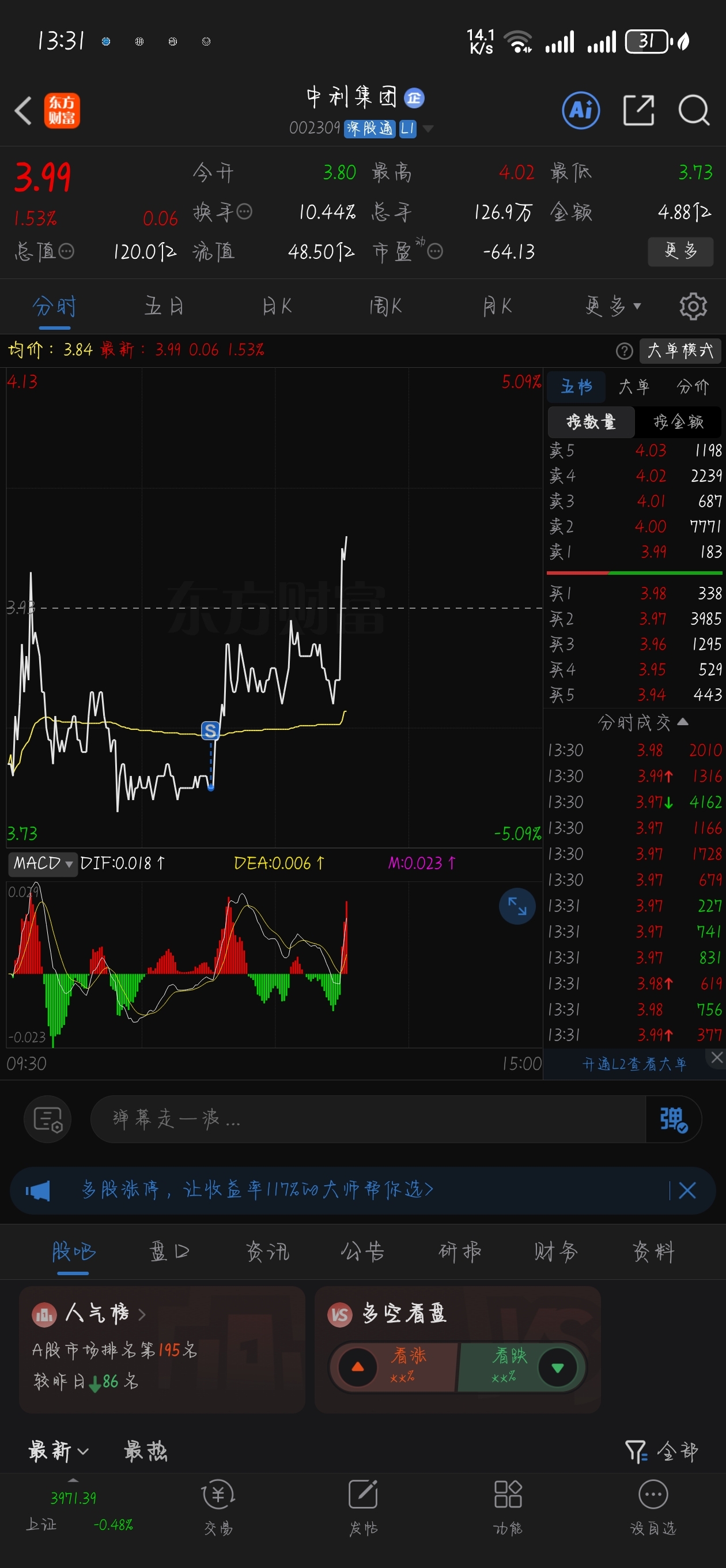Open the 股吧 tab
The image size is (726, 1568).
73,1252
